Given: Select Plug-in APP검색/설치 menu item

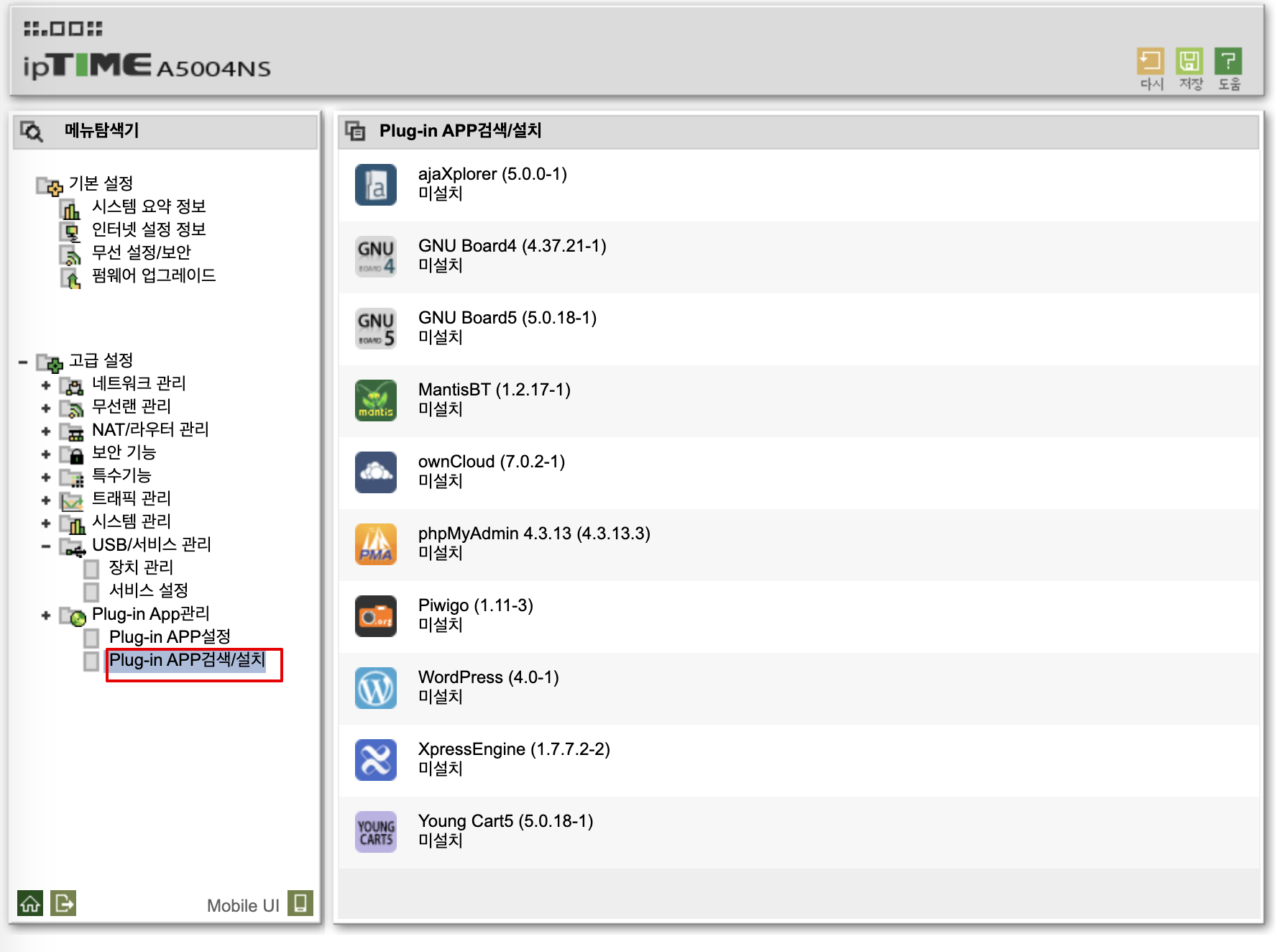Looking at the screenshot, I should pyautogui.click(x=187, y=660).
